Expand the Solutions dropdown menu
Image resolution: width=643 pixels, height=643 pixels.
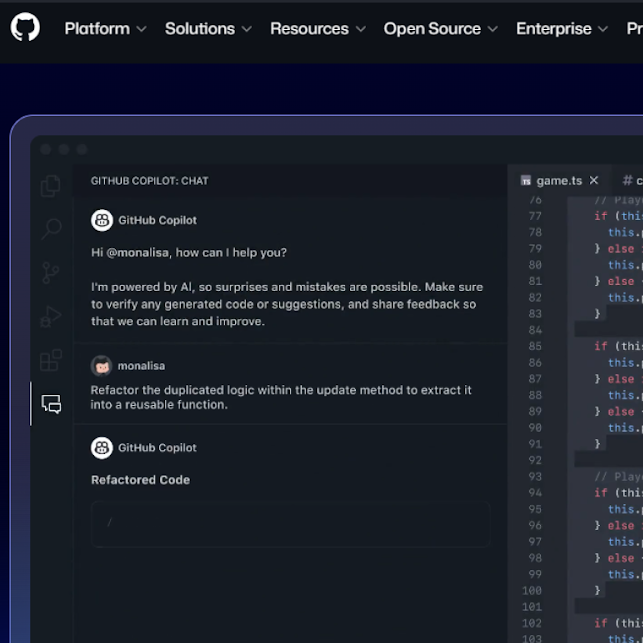click(208, 29)
